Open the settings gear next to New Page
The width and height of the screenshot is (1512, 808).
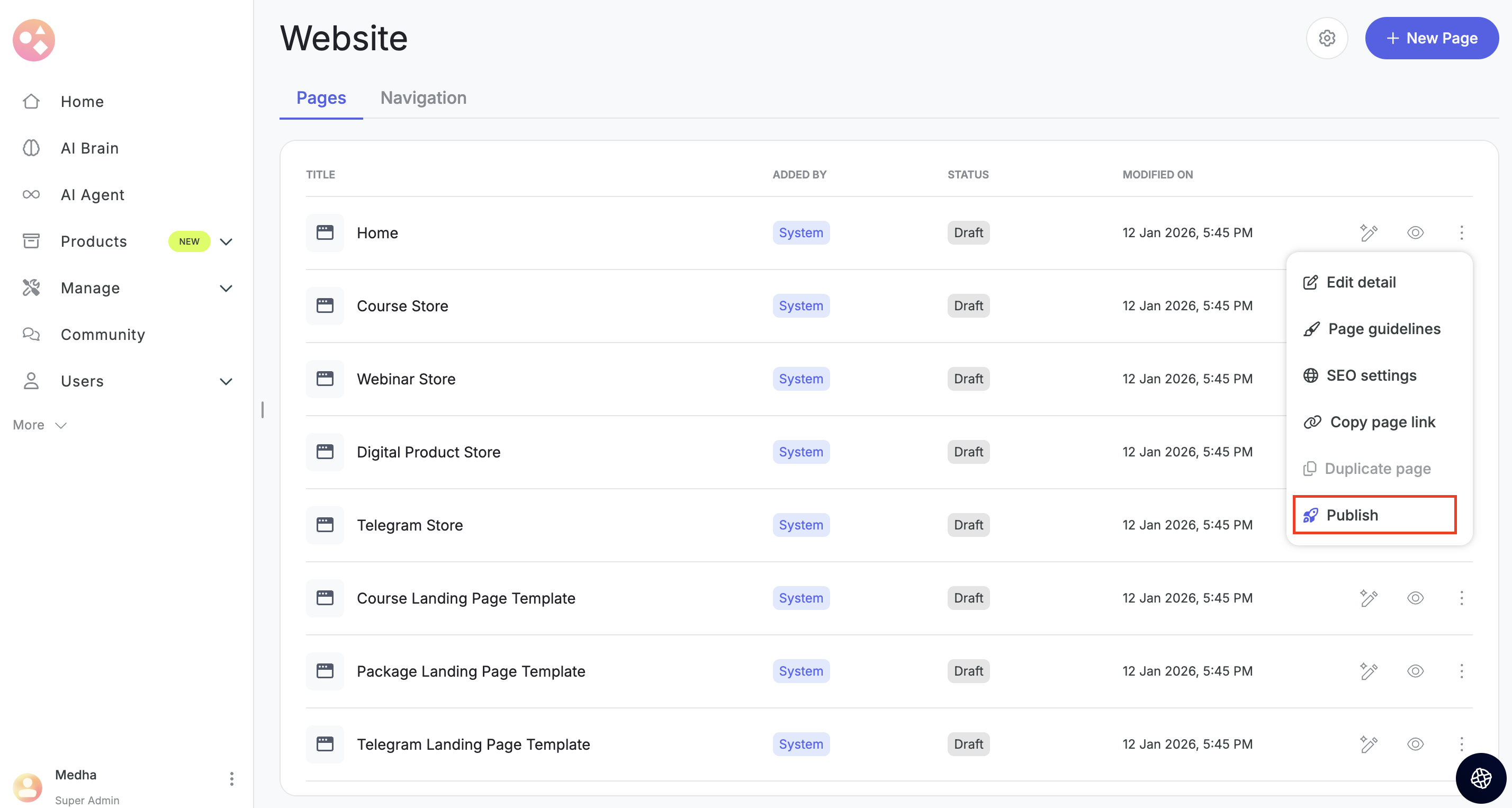[x=1327, y=38]
